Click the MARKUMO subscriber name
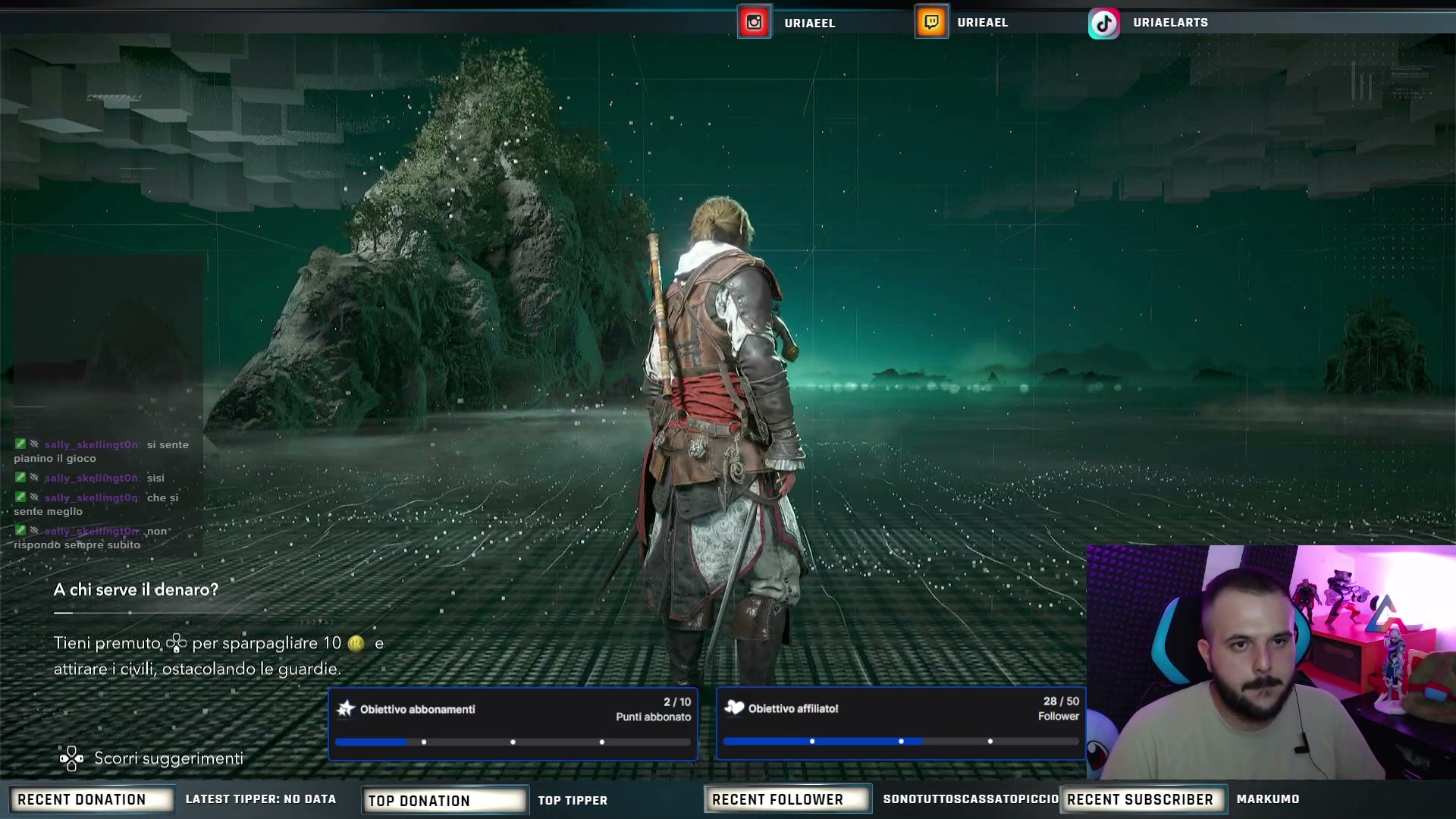Screen dimensions: 1456x819 click(x=1268, y=799)
